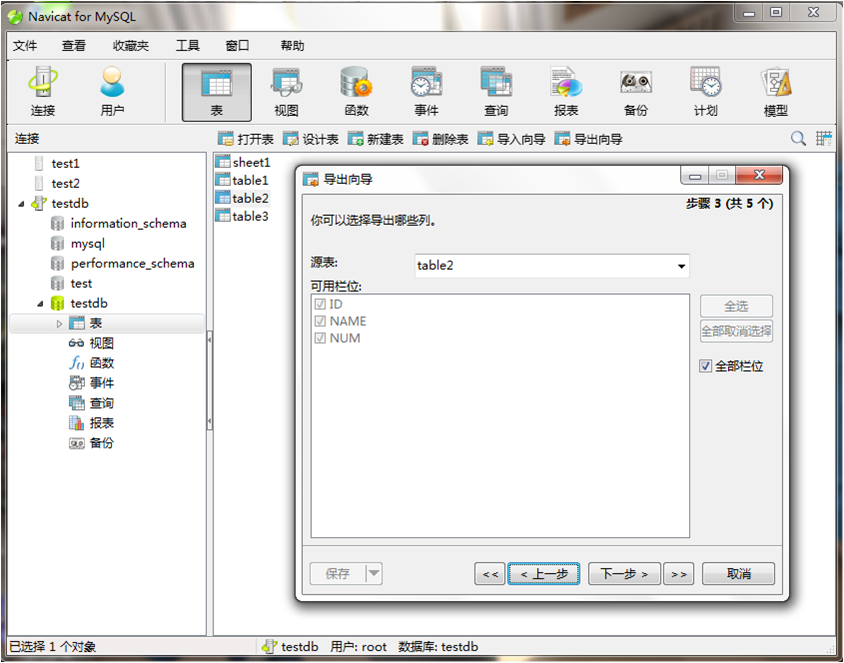Uncheck the 全部栏位 checkbox
Screen dimensions: 844x663
pos(706,367)
